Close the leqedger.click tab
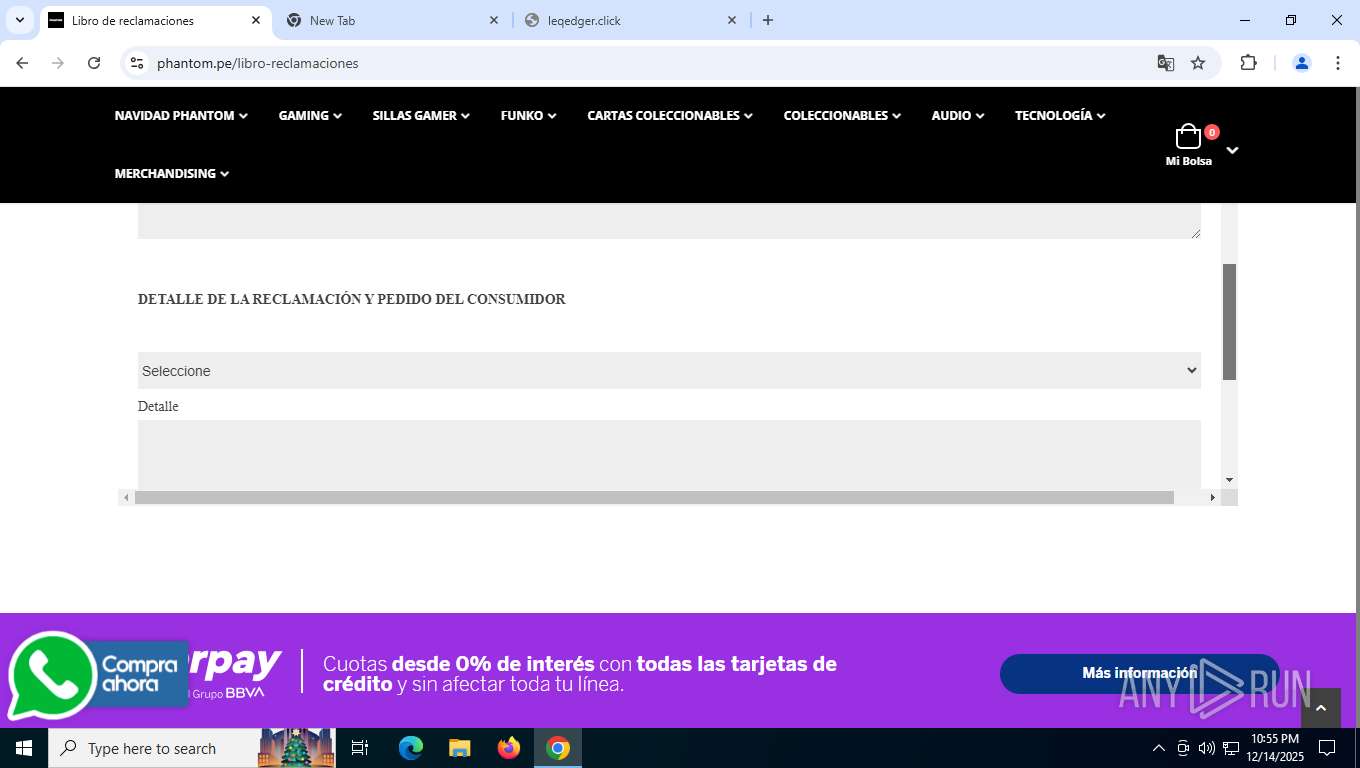This screenshot has width=1360, height=768. tap(732, 20)
